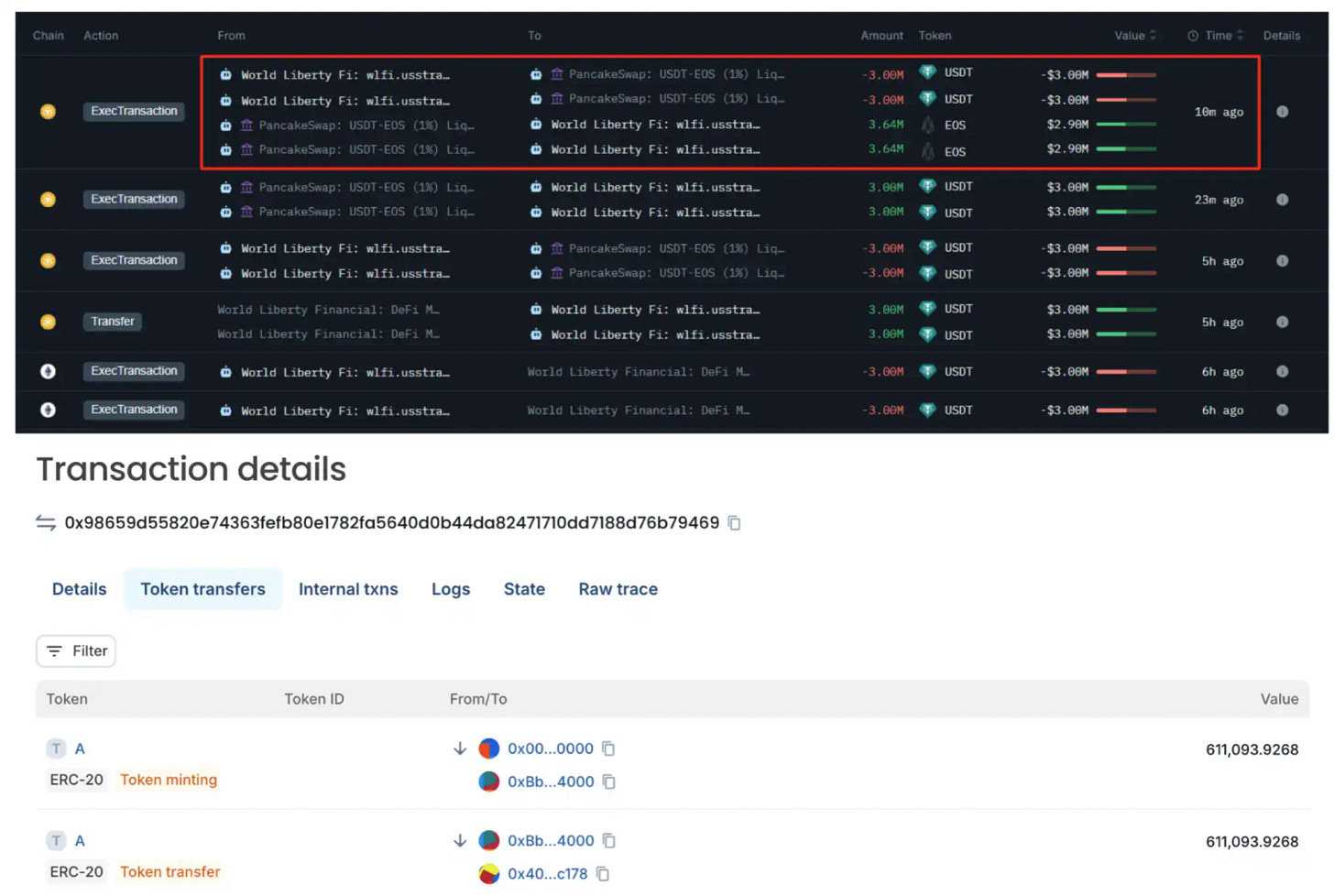Go to the State tab

tap(524, 590)
